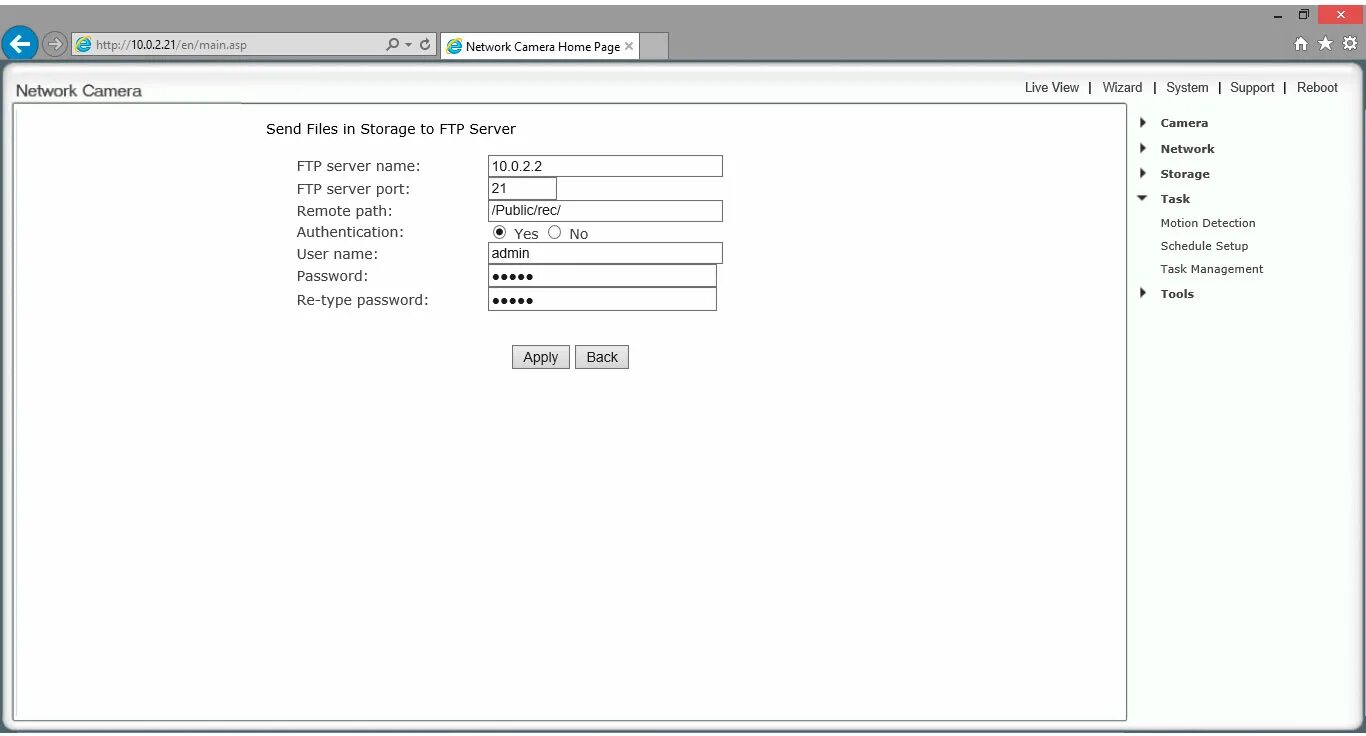Select No for Authentication

(x=554, y=232)
